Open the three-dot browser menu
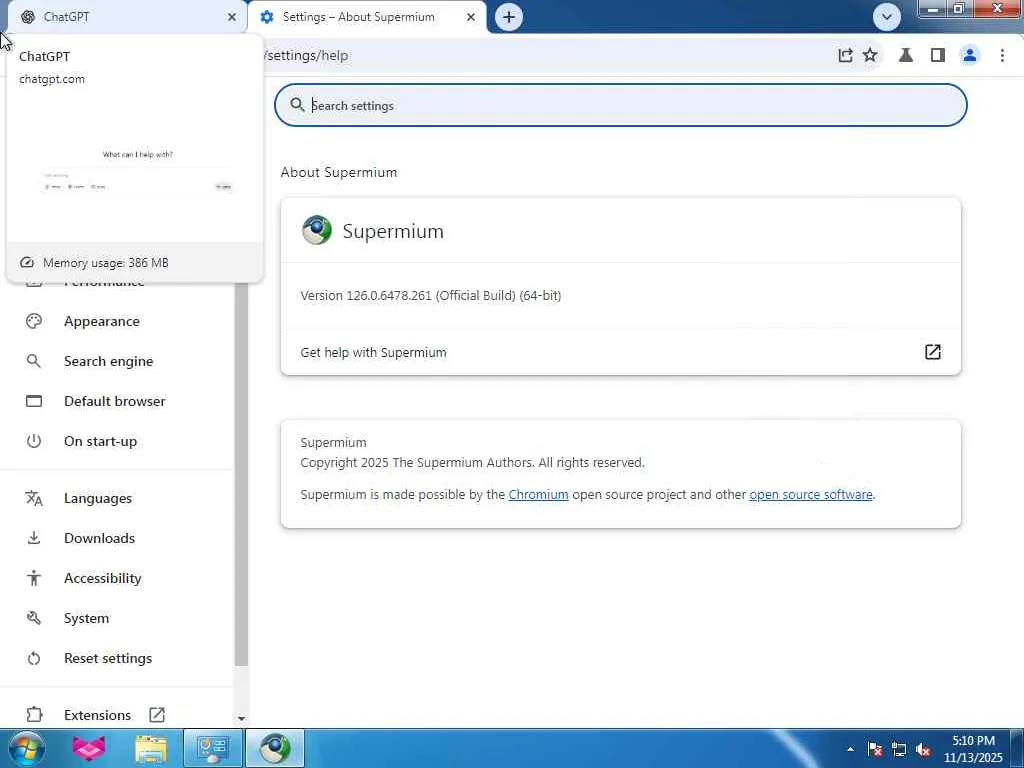Viewport: 1024px width, 768px height. [x=1002, y=56]
